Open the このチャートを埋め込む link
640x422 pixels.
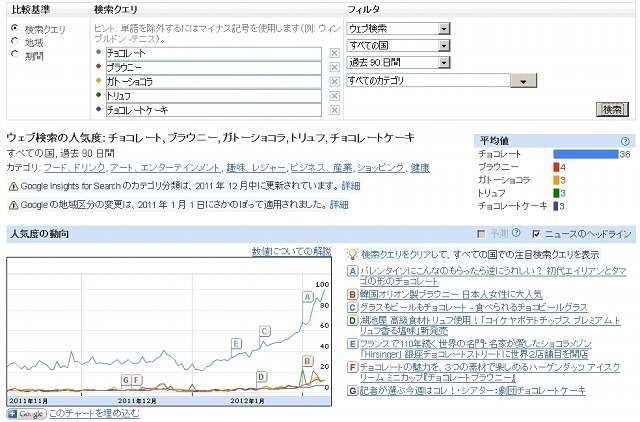[x=94, y=413]
